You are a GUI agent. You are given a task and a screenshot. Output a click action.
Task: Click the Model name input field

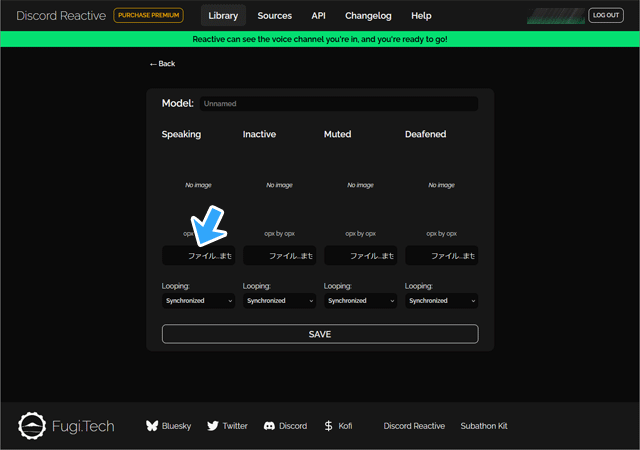337,103
